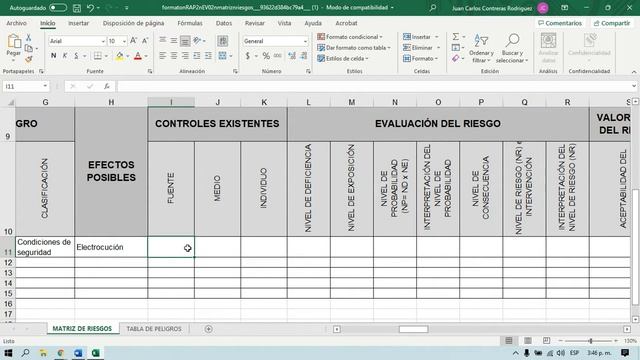Switch to Page Layout view icon
Image resolution: width=640 pixels, height=360 pixels.
click(x=528, y=341)
